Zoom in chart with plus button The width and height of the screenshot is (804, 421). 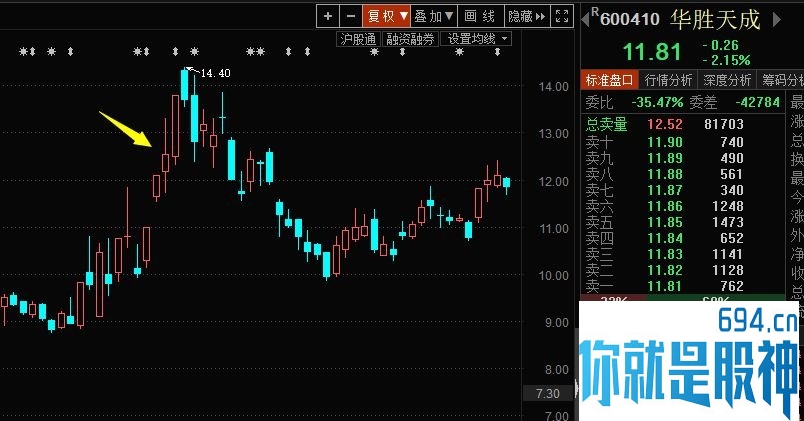[x=328, y=16]
